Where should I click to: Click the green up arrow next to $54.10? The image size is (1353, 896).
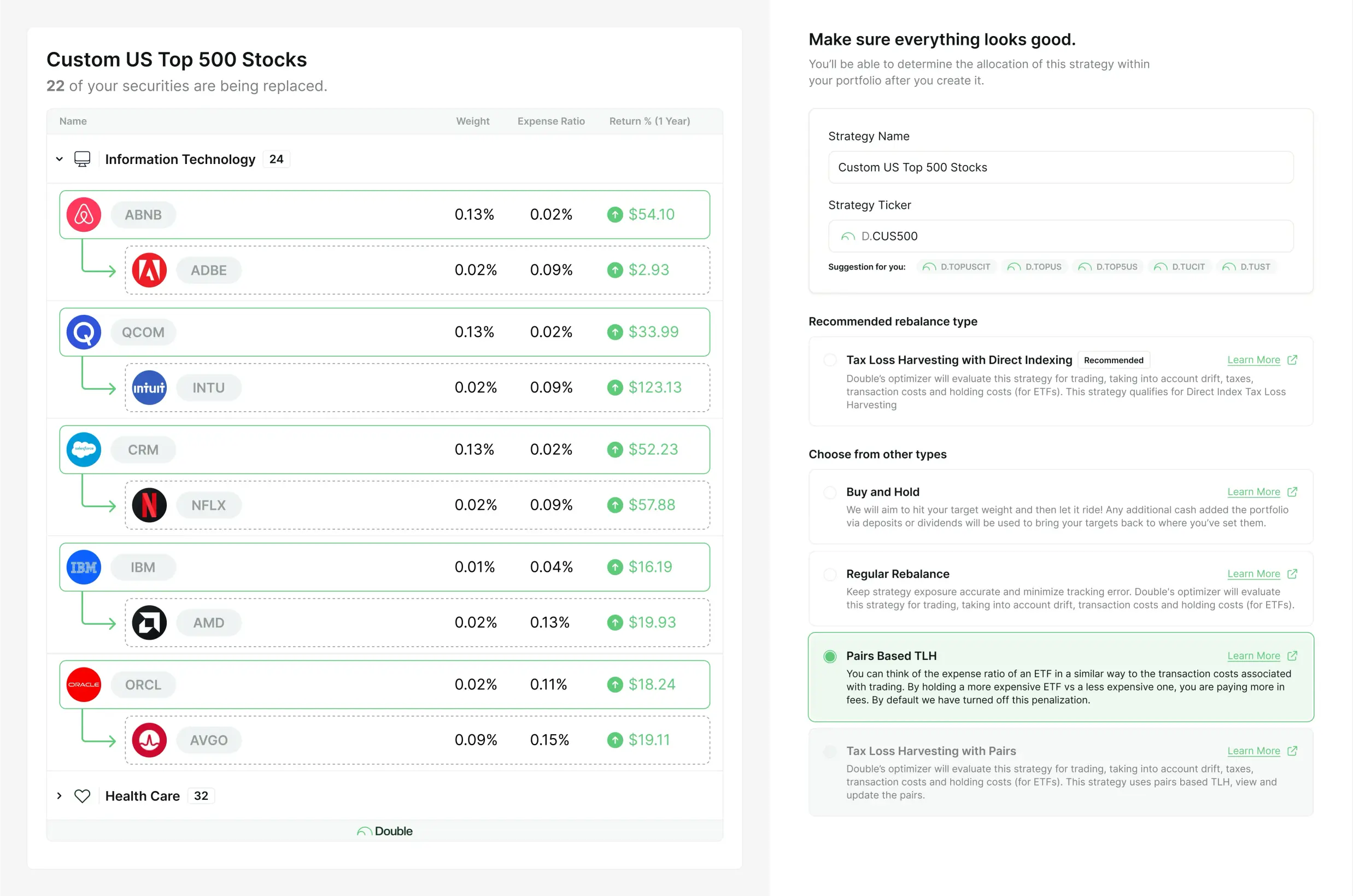615,215
